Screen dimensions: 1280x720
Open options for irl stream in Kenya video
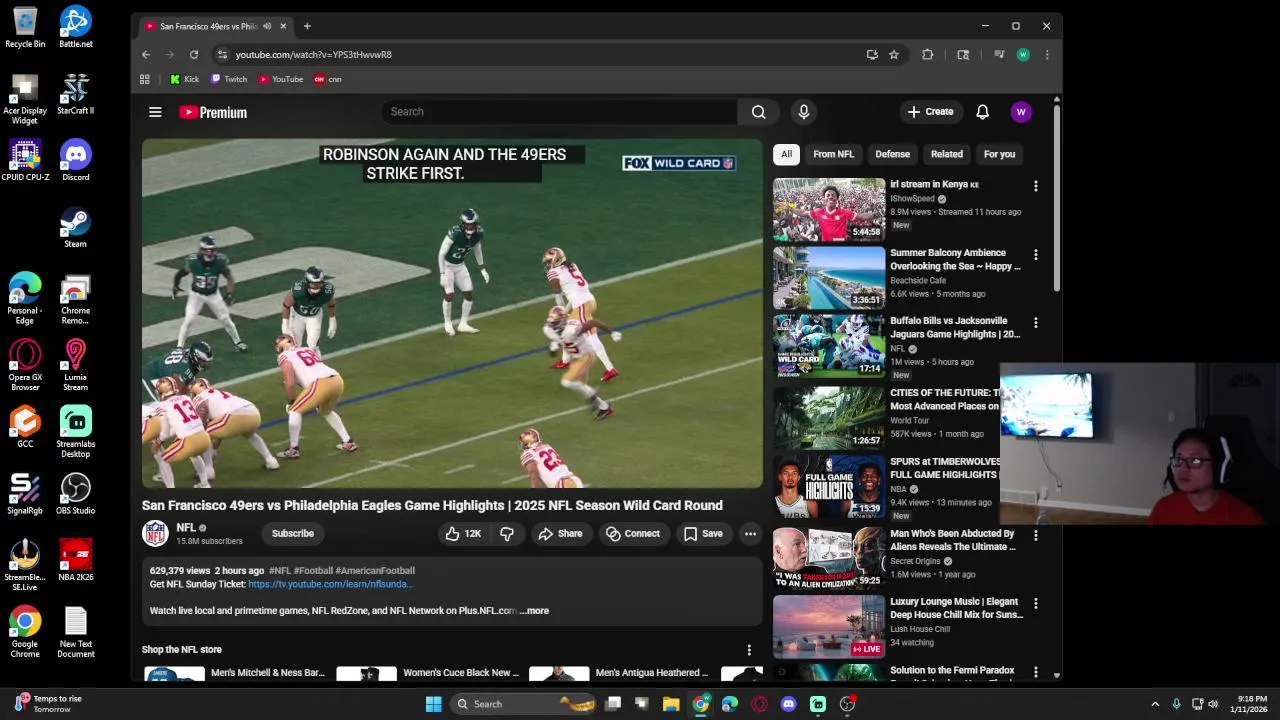(1035, 186)
